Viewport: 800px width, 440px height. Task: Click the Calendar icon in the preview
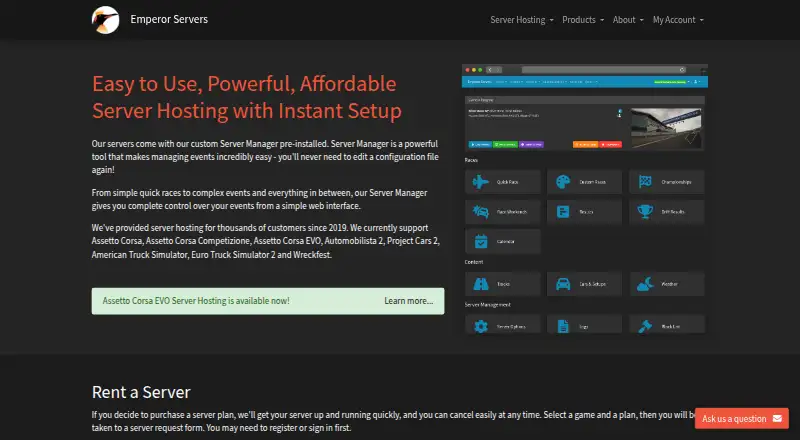(x=481, y=241)
